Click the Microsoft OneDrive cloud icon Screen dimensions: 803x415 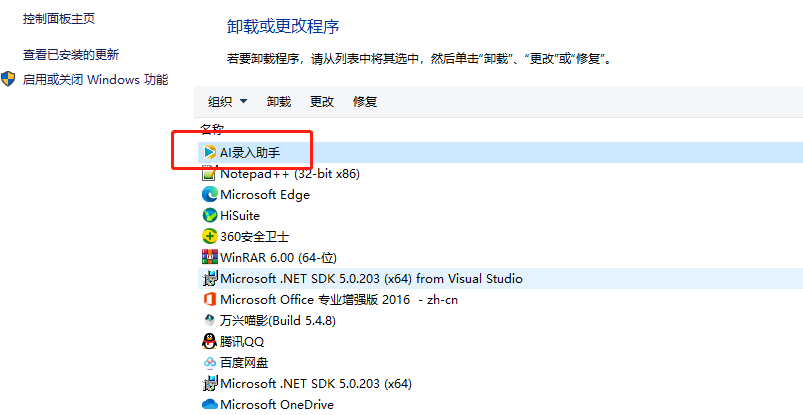(x=209, y=404)
